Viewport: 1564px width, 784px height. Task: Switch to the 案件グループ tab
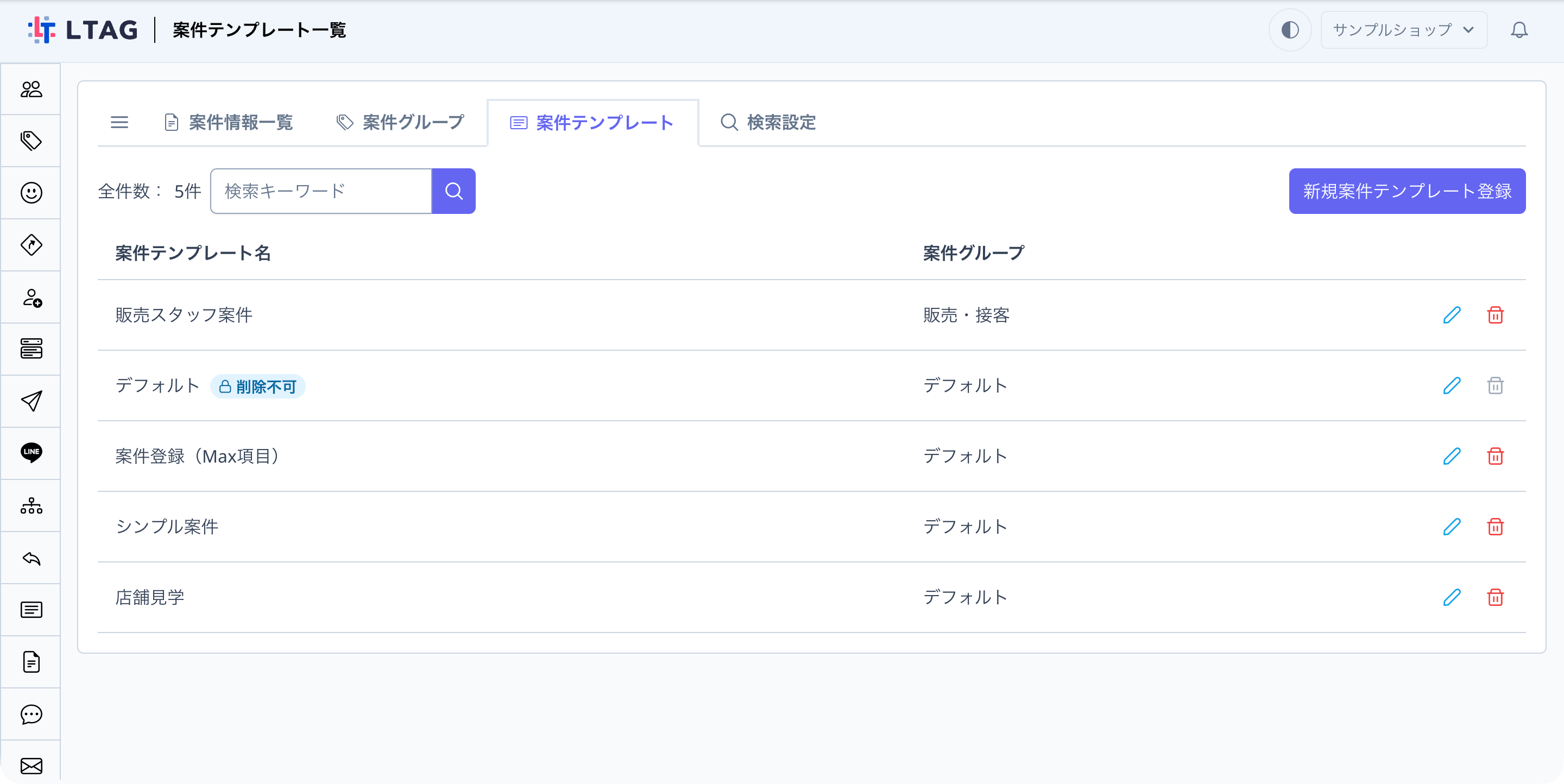[x=400, y=123]
